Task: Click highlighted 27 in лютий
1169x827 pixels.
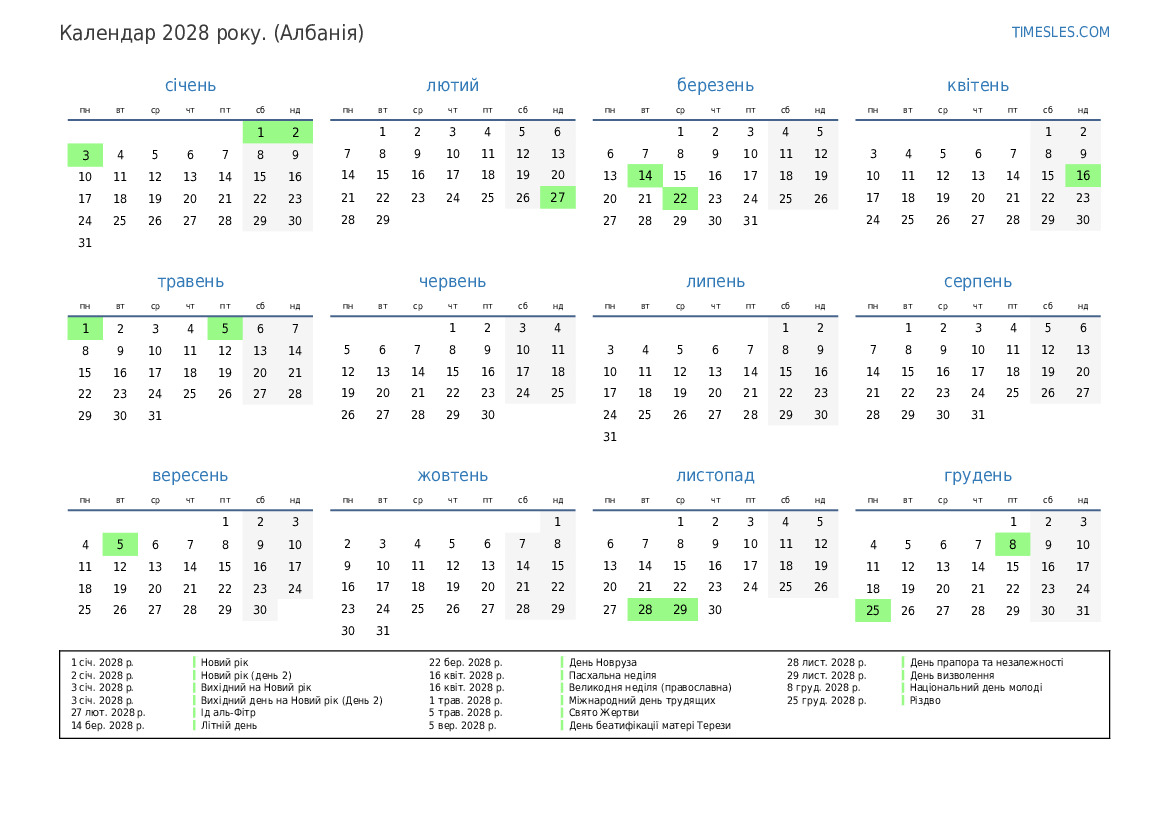Action: pyautogui.click(x=557, y=198)
